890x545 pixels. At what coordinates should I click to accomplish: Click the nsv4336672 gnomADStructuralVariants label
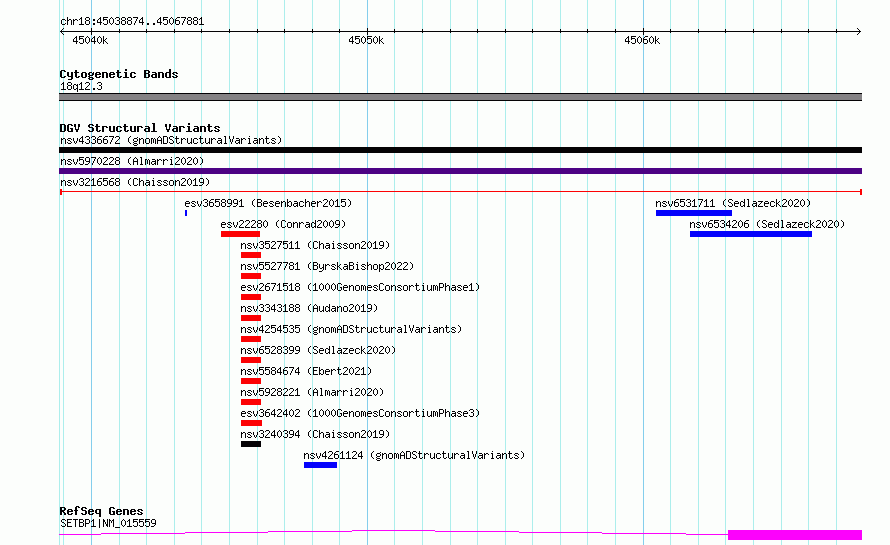click(171, 140)
